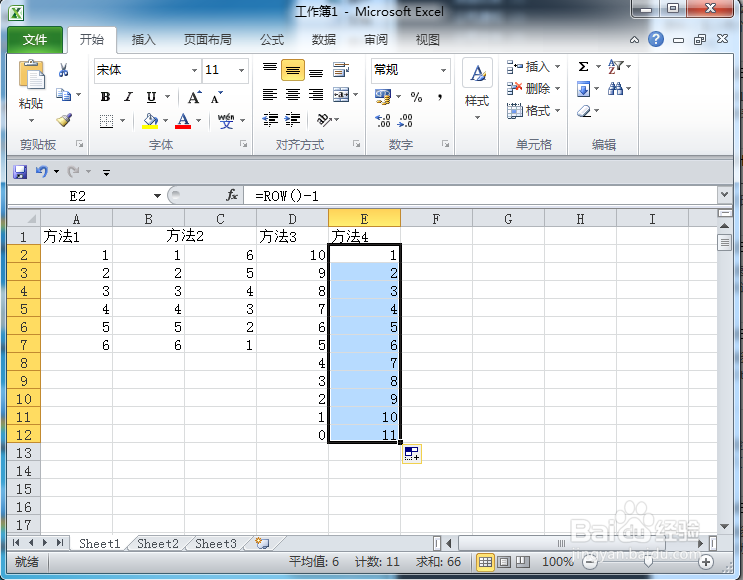Click the zoom slider handle

tap(648, 562)
